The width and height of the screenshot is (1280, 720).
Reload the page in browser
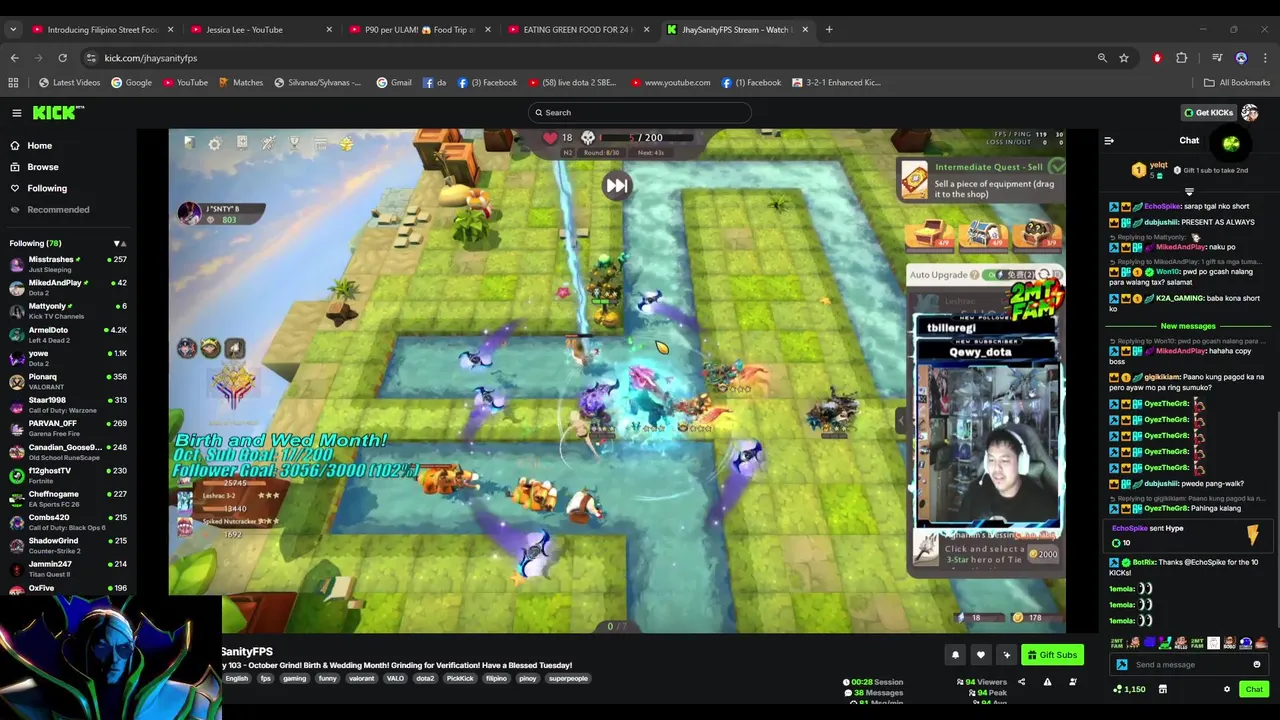pos(62,58)
